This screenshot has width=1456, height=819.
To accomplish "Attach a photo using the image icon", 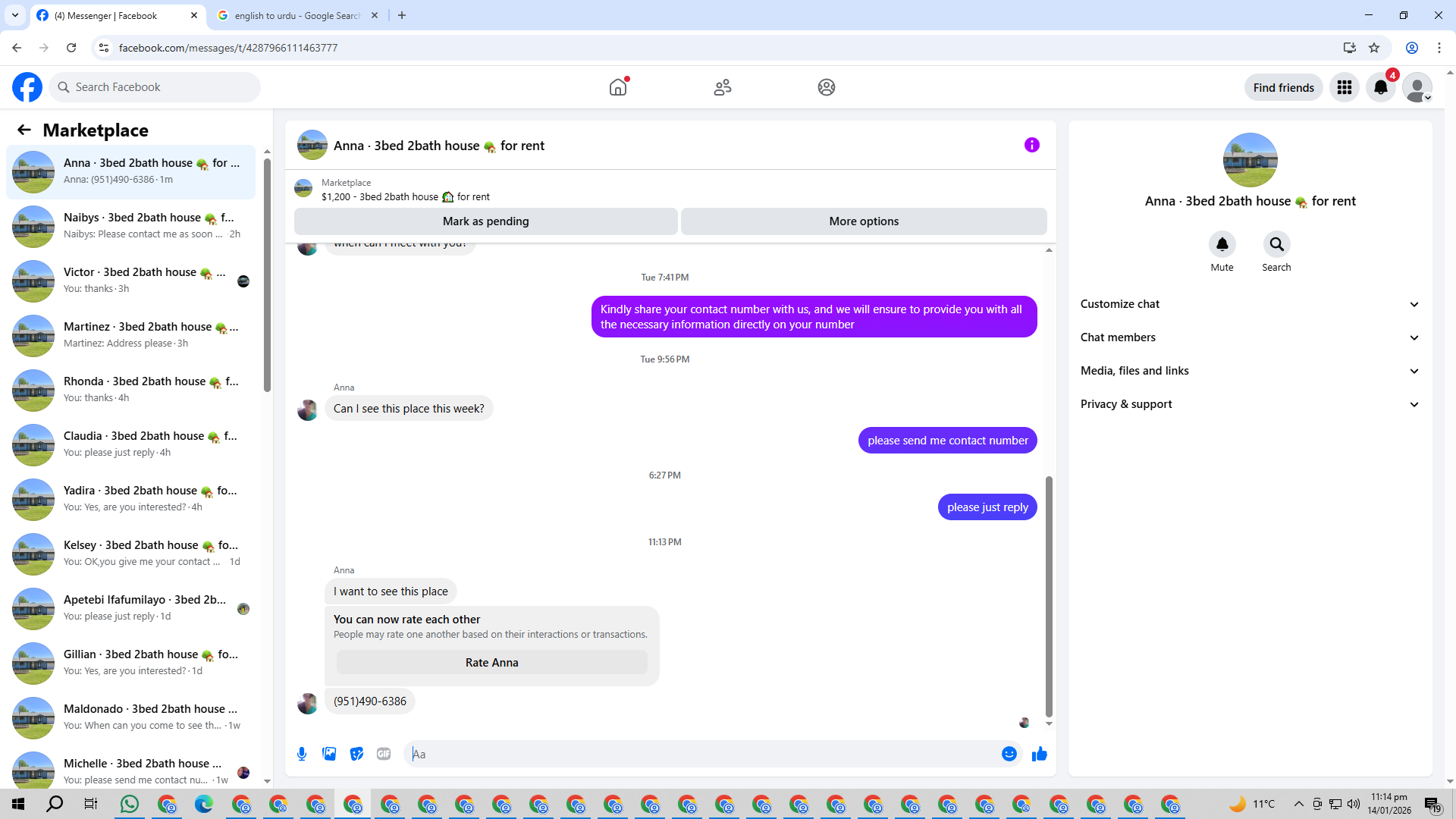I will [x=329, y=754].
